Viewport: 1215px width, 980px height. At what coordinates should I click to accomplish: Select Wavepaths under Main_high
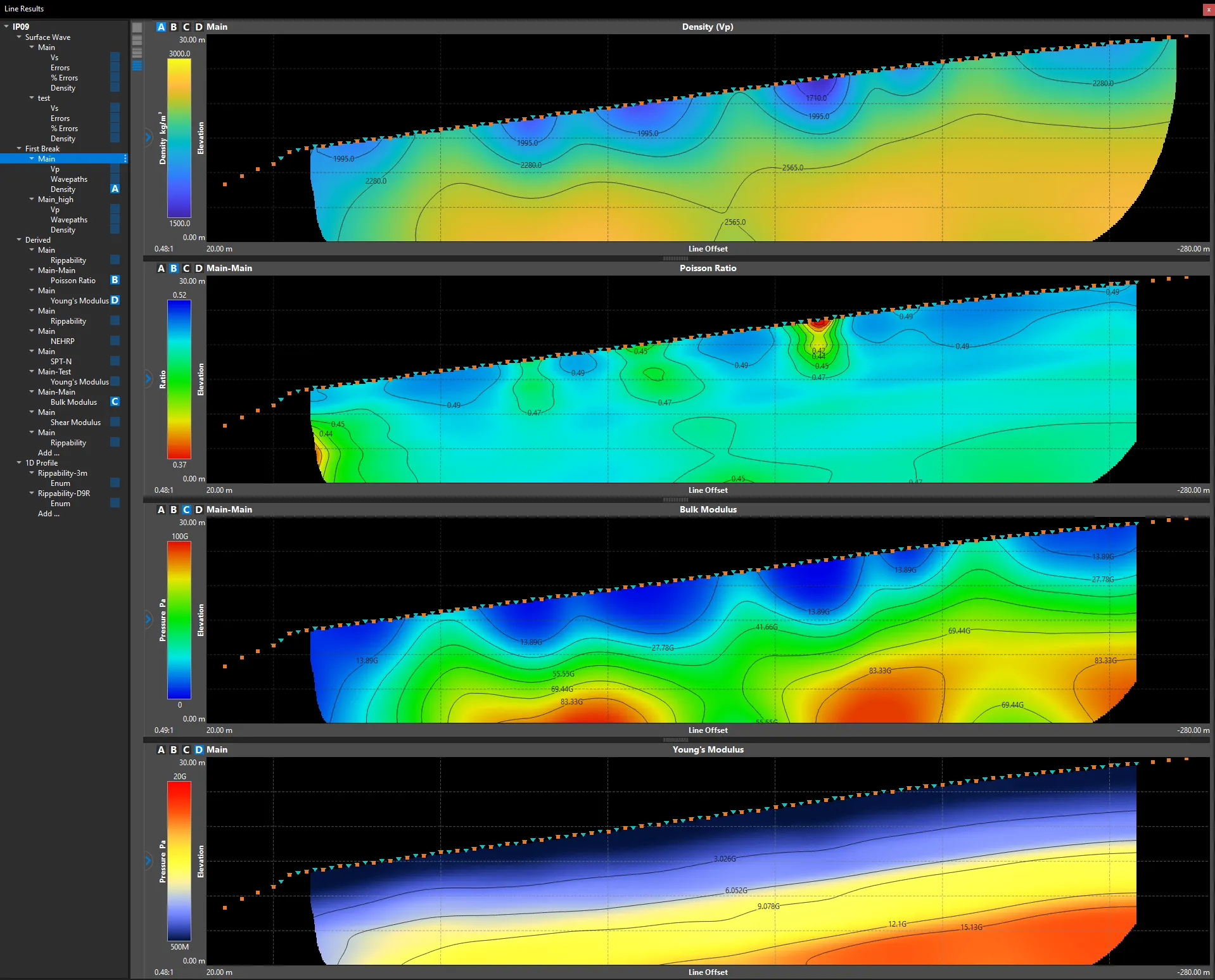(x=69, y=219)
